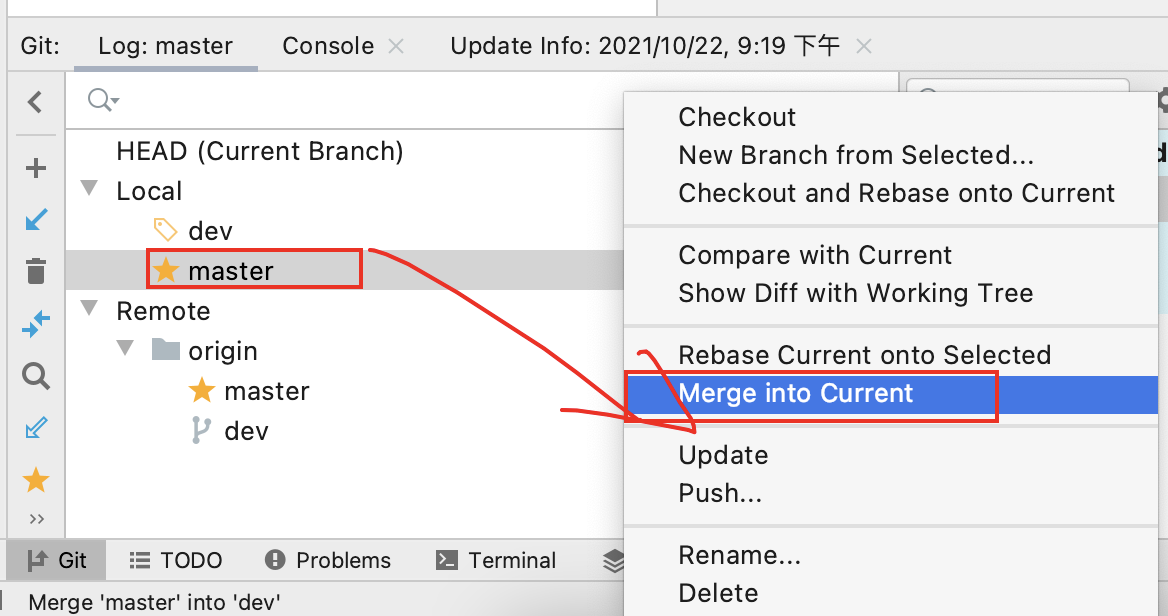
Task: Open the Terminal tool window
Action: pos(497,560)
